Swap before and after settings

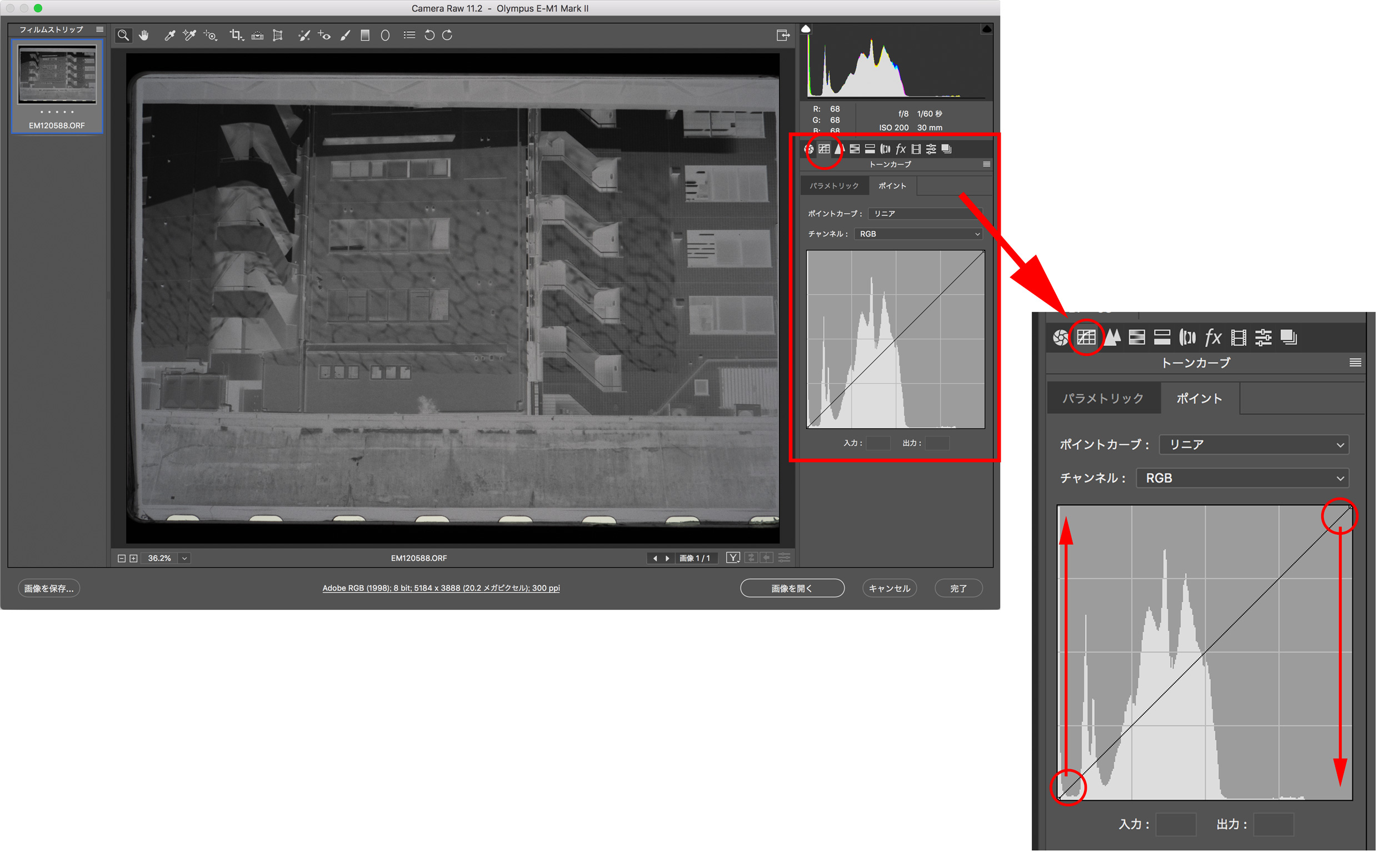coord(751,558)
